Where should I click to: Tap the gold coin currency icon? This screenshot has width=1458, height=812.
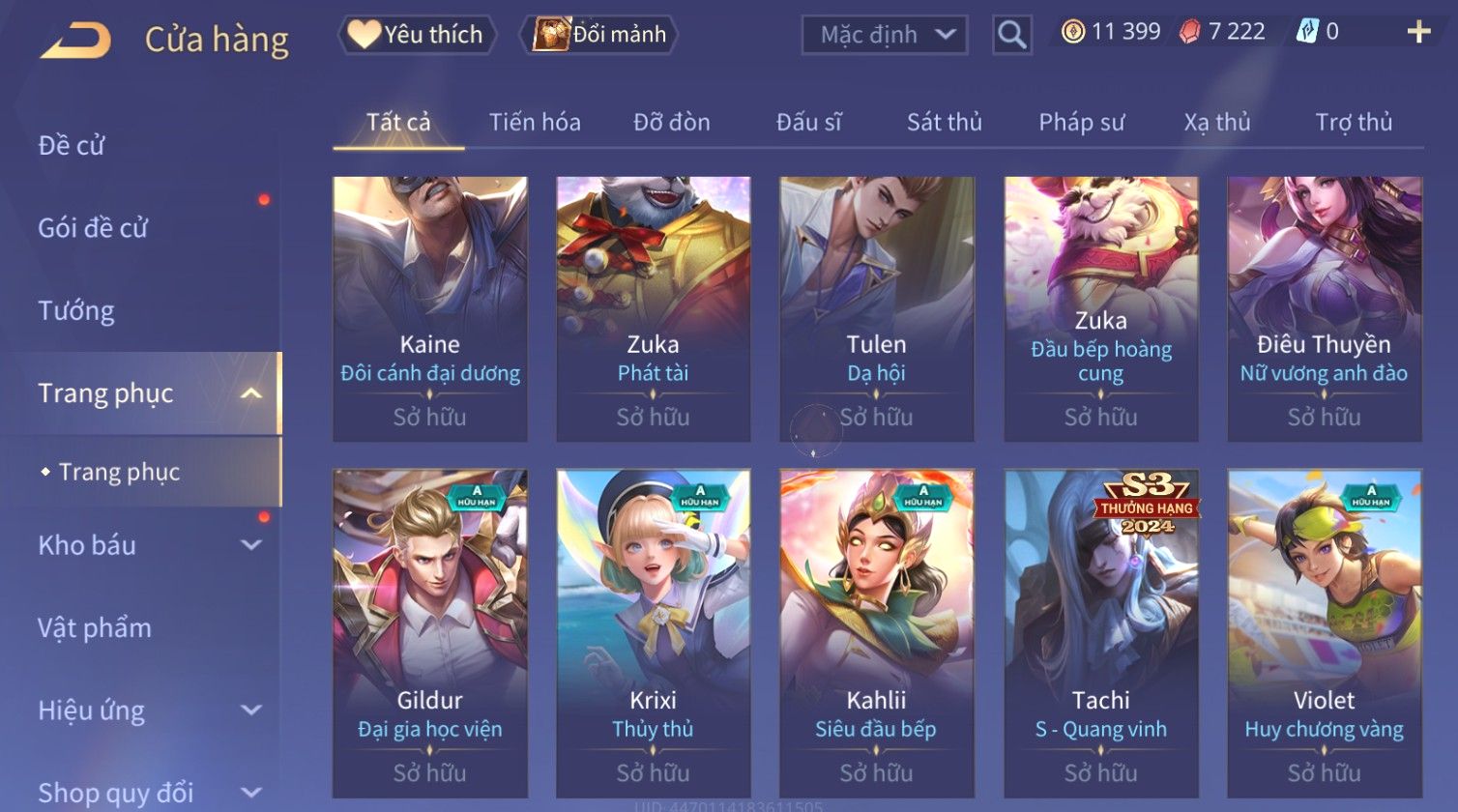pyautogui.click(x=1073, y=32)
